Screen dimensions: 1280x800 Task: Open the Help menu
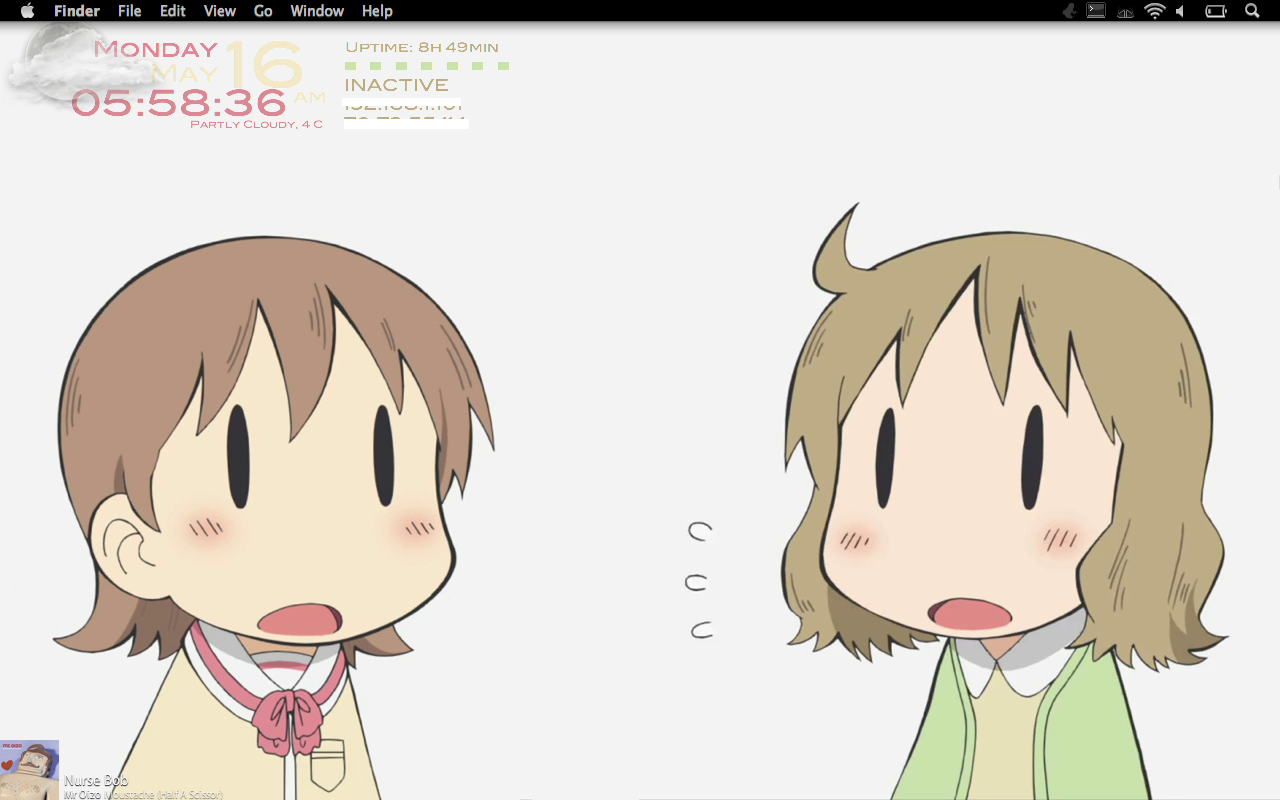click(377, 11)
